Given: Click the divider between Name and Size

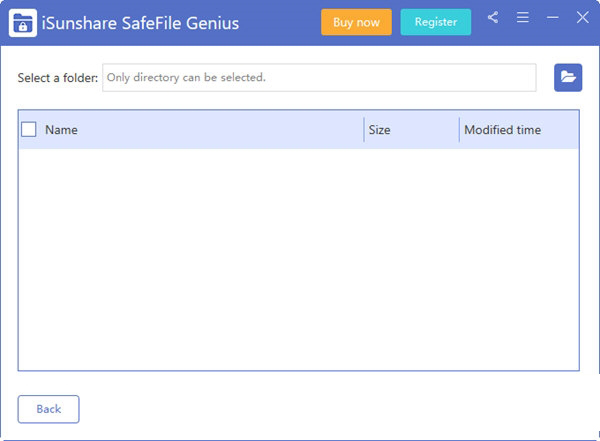Looking at the screenshot, I should pyautogui.click(x=364, y=130).
